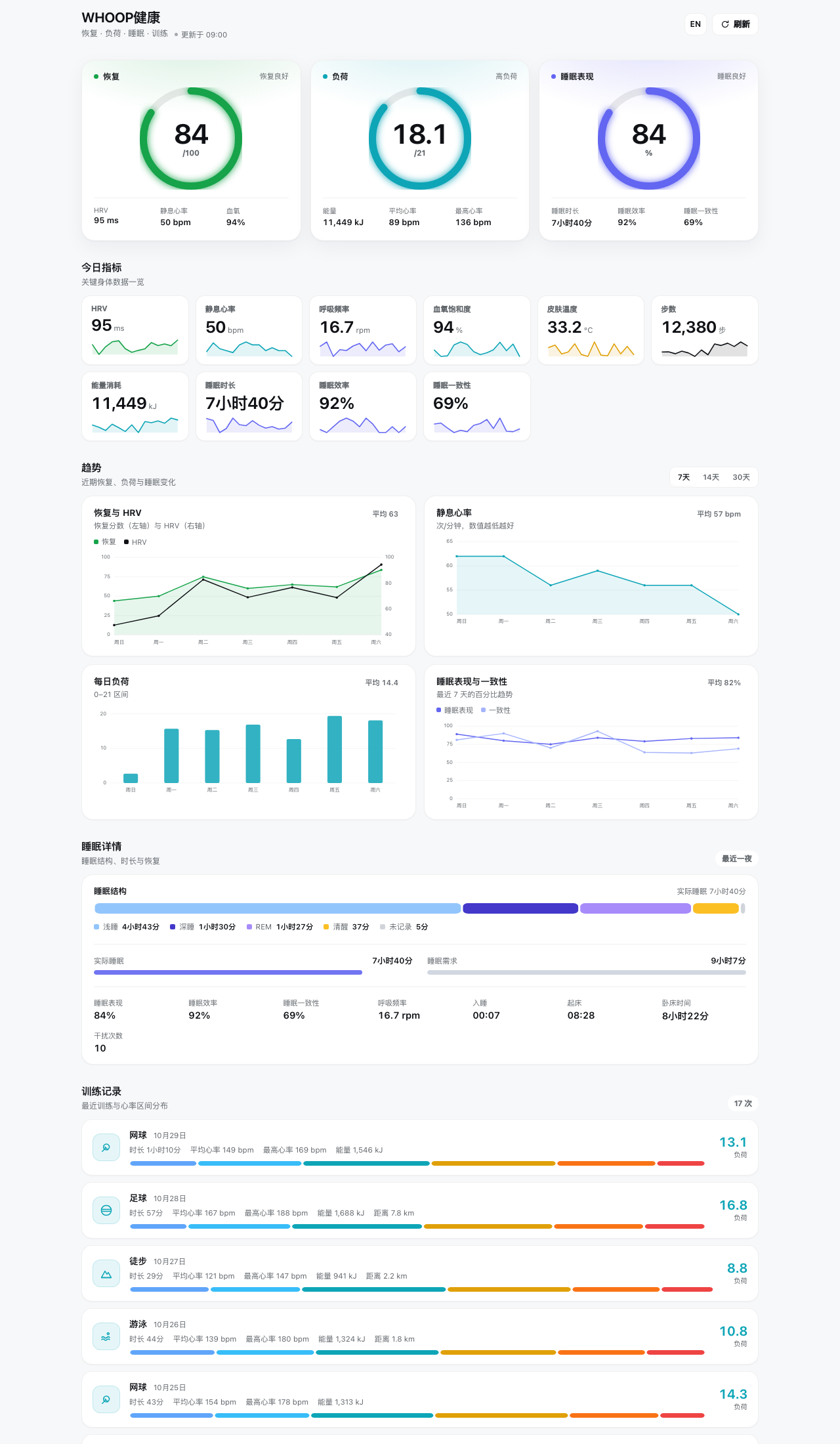Click the 睡眠需求 progress bar

(x=587, y=972)
